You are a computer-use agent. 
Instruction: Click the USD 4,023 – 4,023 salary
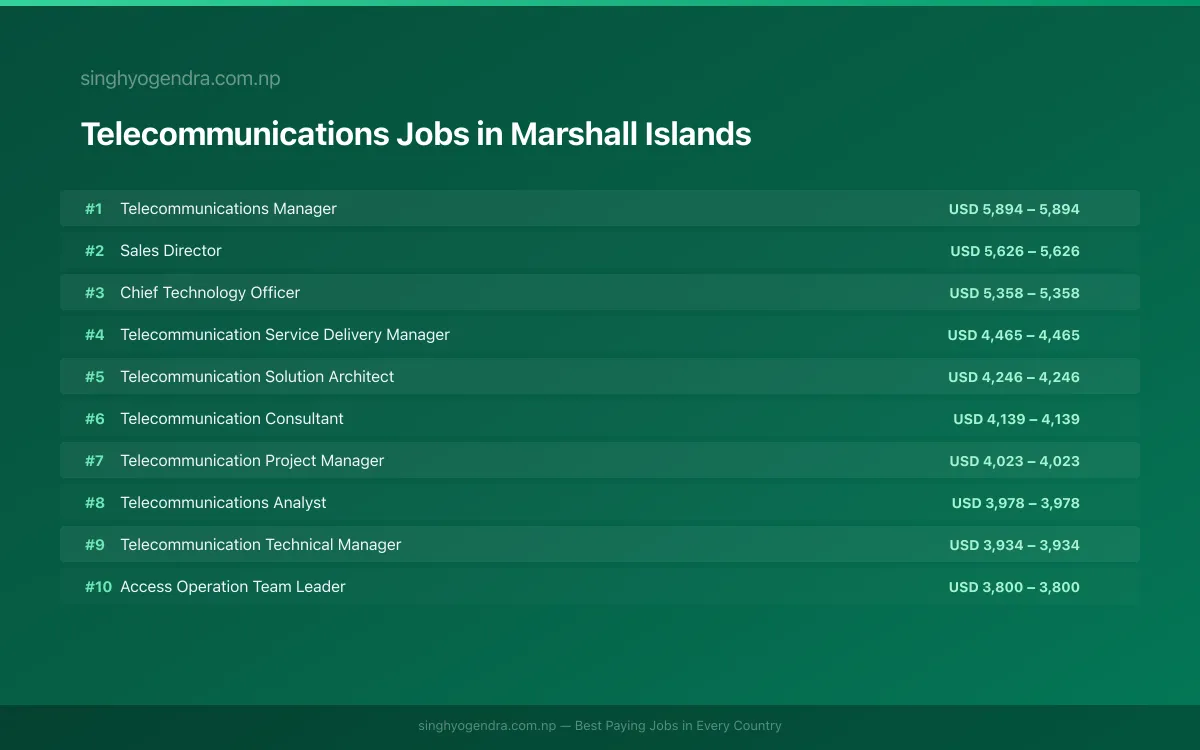1014,461
